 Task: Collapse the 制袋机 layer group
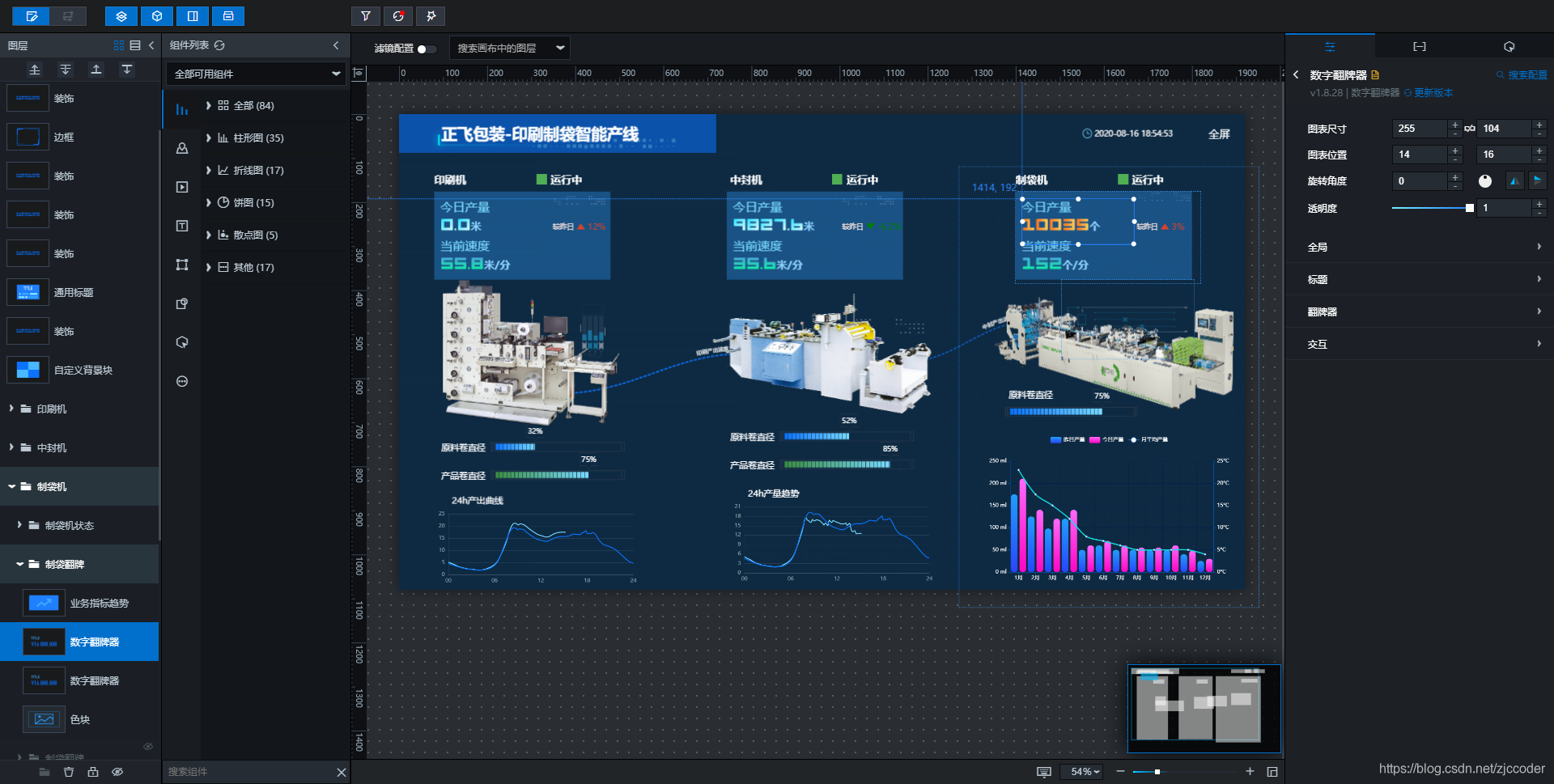tap(12, 486)
